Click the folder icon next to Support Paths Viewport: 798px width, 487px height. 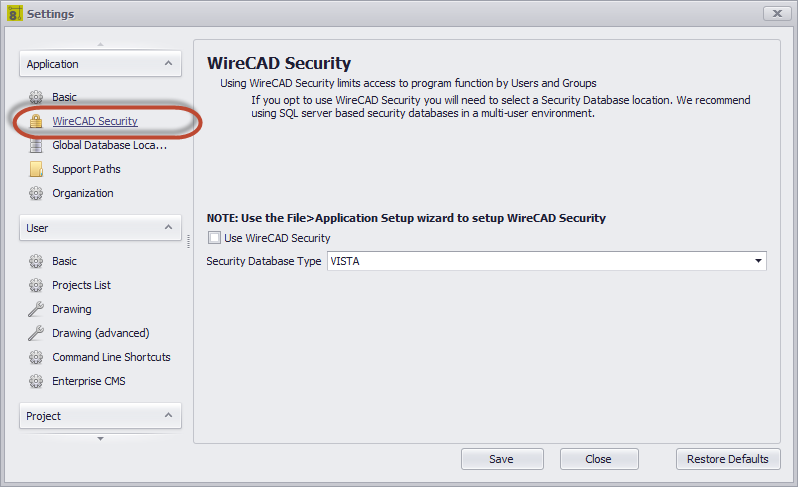point(36,169)
